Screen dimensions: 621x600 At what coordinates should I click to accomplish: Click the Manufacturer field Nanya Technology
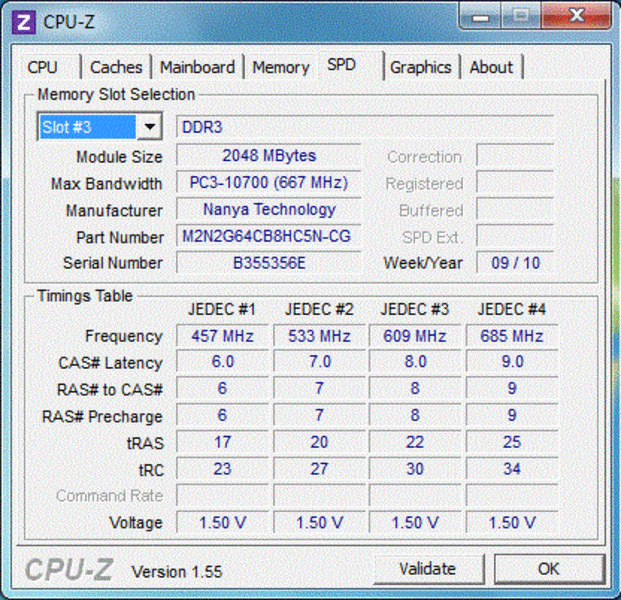pos(268,210)
